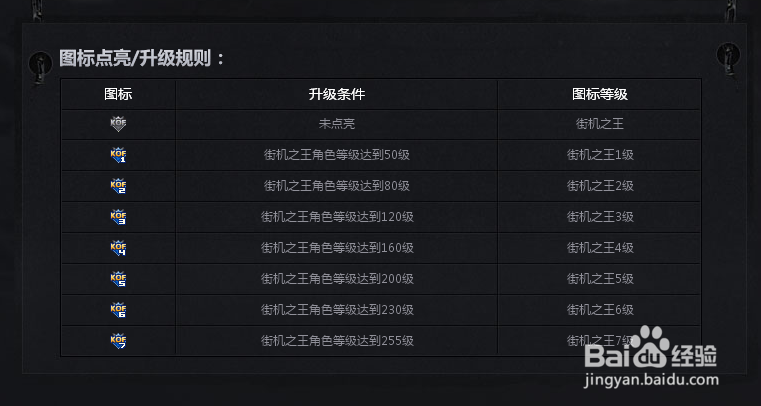Click the KOF level 7 icon

click(118, 341)
